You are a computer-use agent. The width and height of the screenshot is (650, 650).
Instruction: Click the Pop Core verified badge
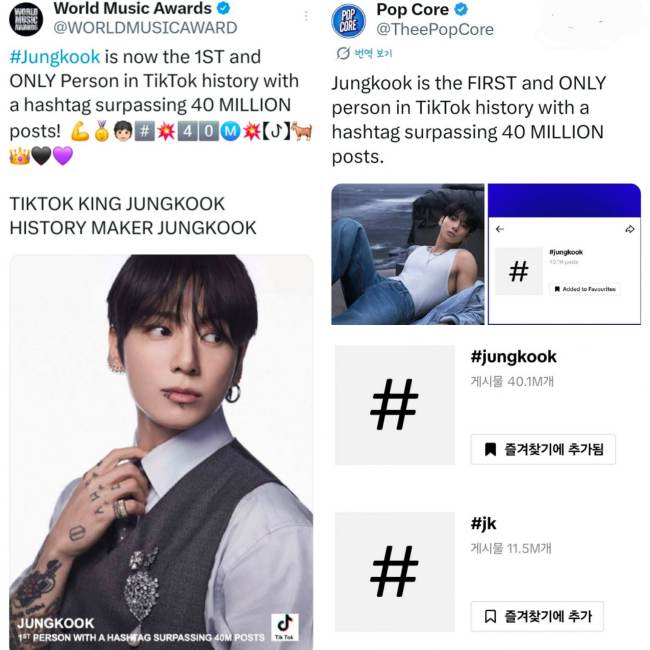[x=461, y=10]
